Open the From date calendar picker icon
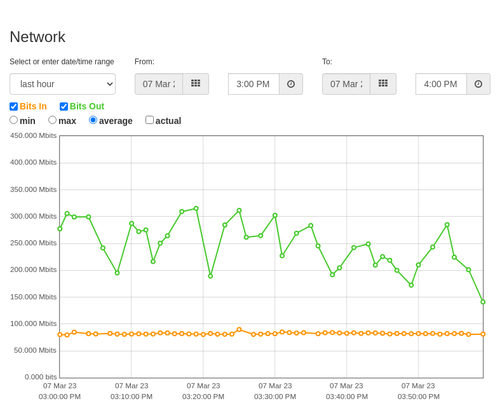The height and width of the screenshot is (403, 500). click(x=196, y=84)
